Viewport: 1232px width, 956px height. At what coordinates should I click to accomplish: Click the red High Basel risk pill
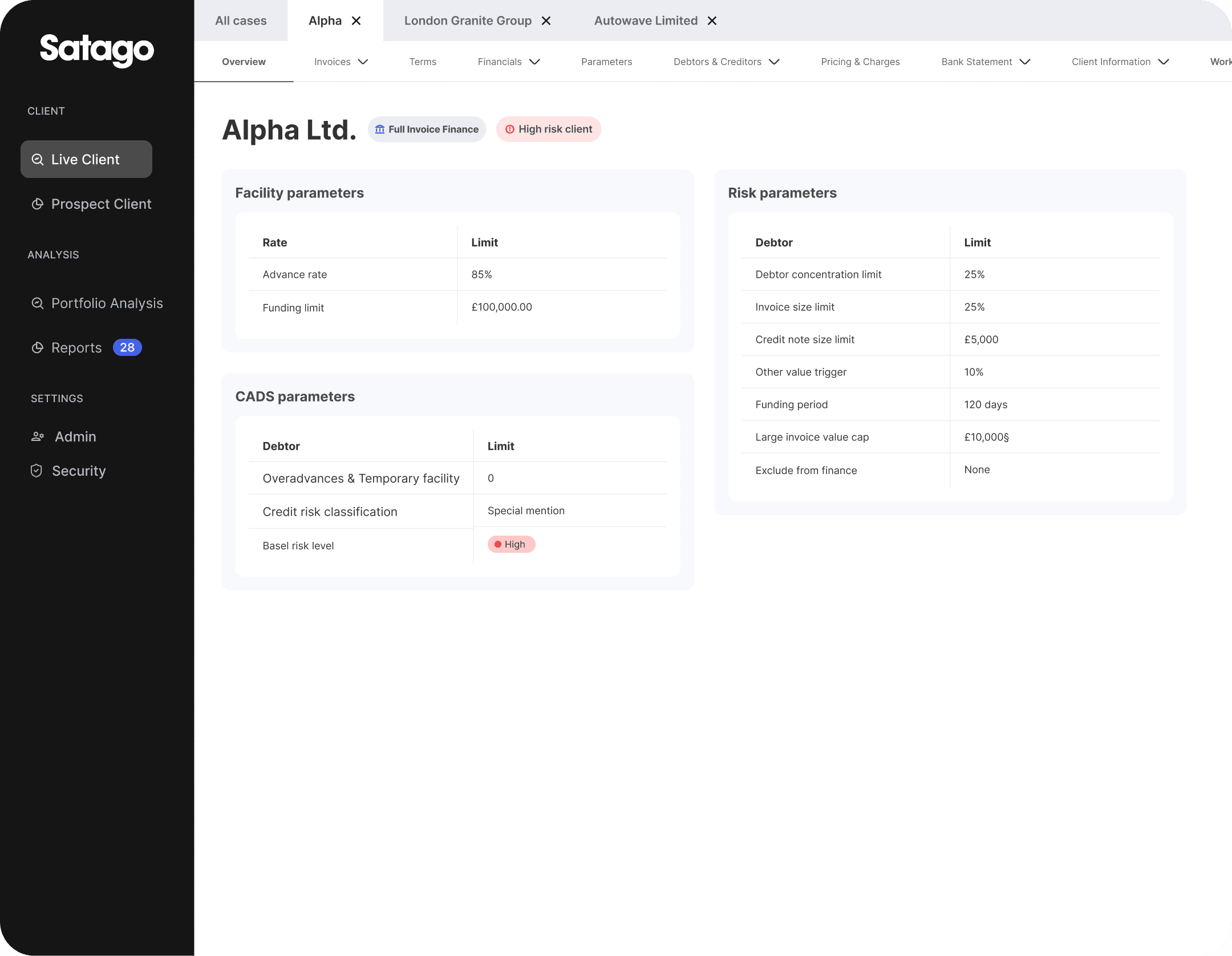[x=511, y=545]
